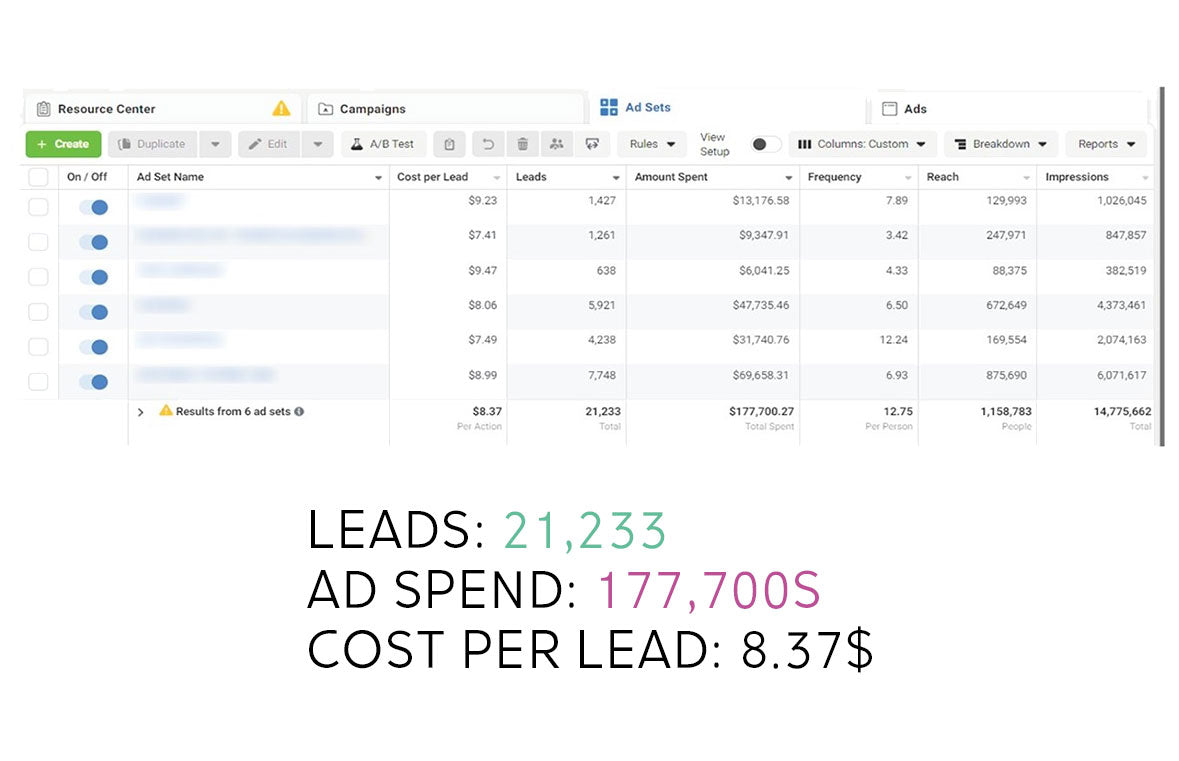
Task: Open the Breakdown dropdown
Action: point(1001,144)
